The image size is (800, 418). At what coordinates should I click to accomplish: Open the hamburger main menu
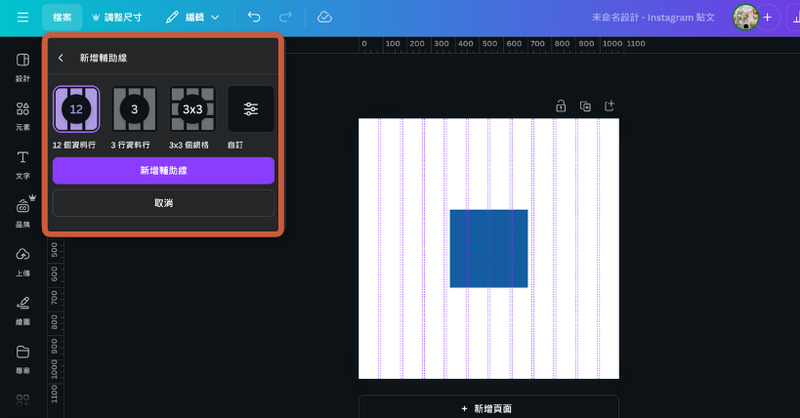22,17
